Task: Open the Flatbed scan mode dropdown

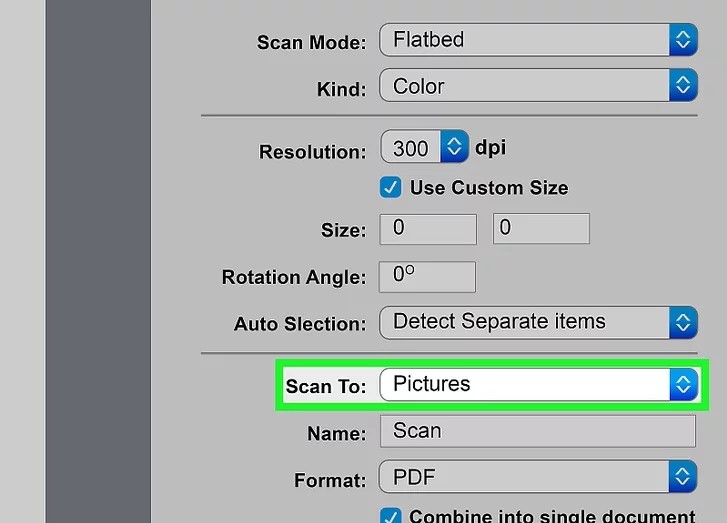Action: coord(524,40)
